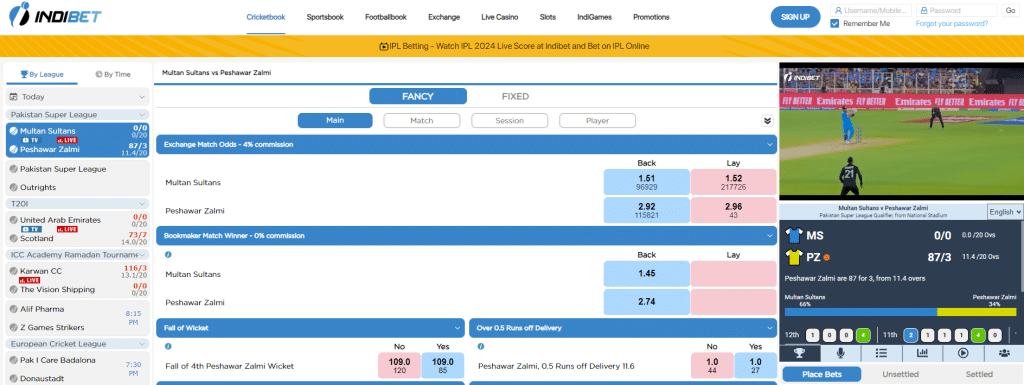
Task: Open the trophy tab in scorecard panel
Action: tap(799, 353)
